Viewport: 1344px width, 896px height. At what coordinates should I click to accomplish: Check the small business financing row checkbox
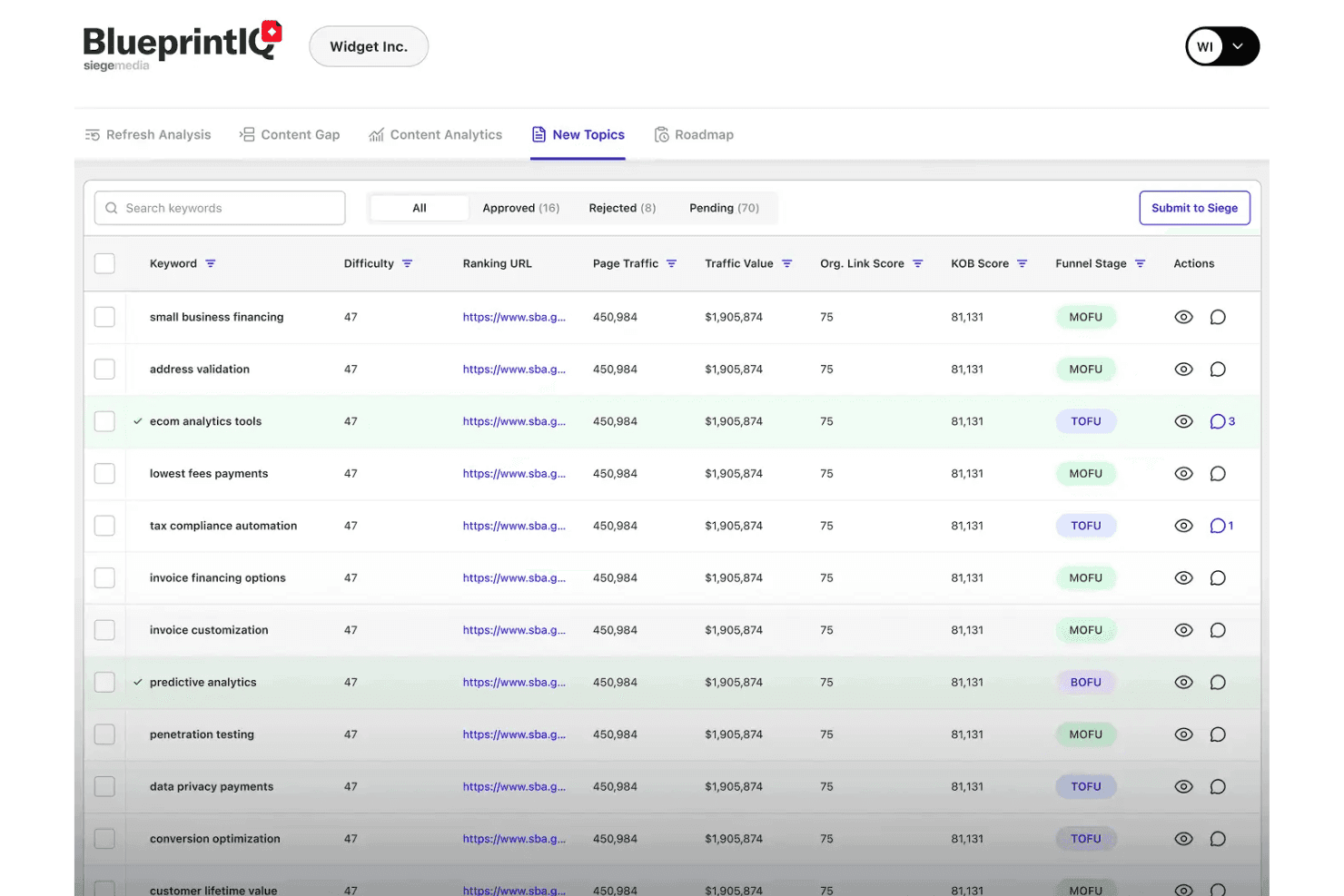[105, 317]
